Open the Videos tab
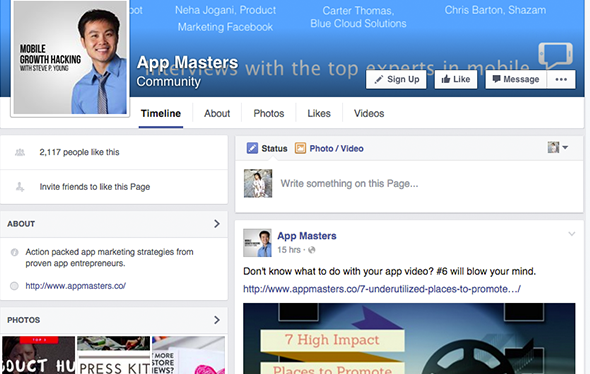590x374 pixels. click(369, 114)
